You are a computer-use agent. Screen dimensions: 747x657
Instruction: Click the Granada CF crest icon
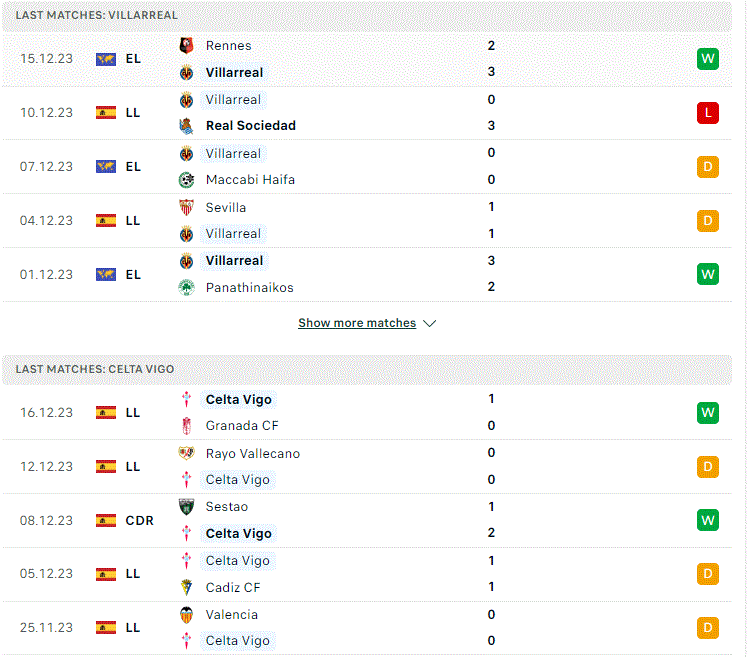pos(186,426)
